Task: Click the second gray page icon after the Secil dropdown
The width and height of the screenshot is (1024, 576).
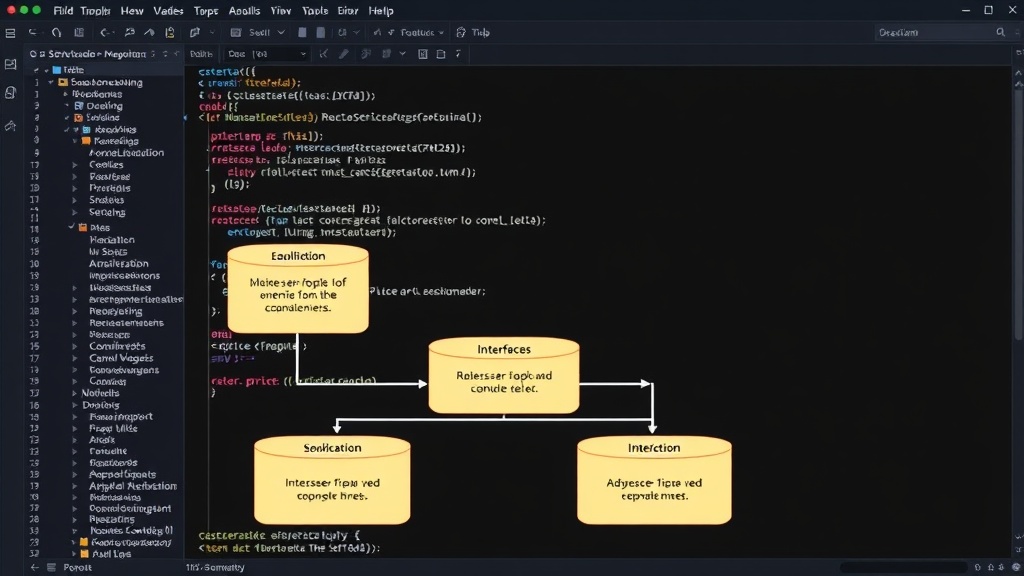Action: (x=321, y=33)
